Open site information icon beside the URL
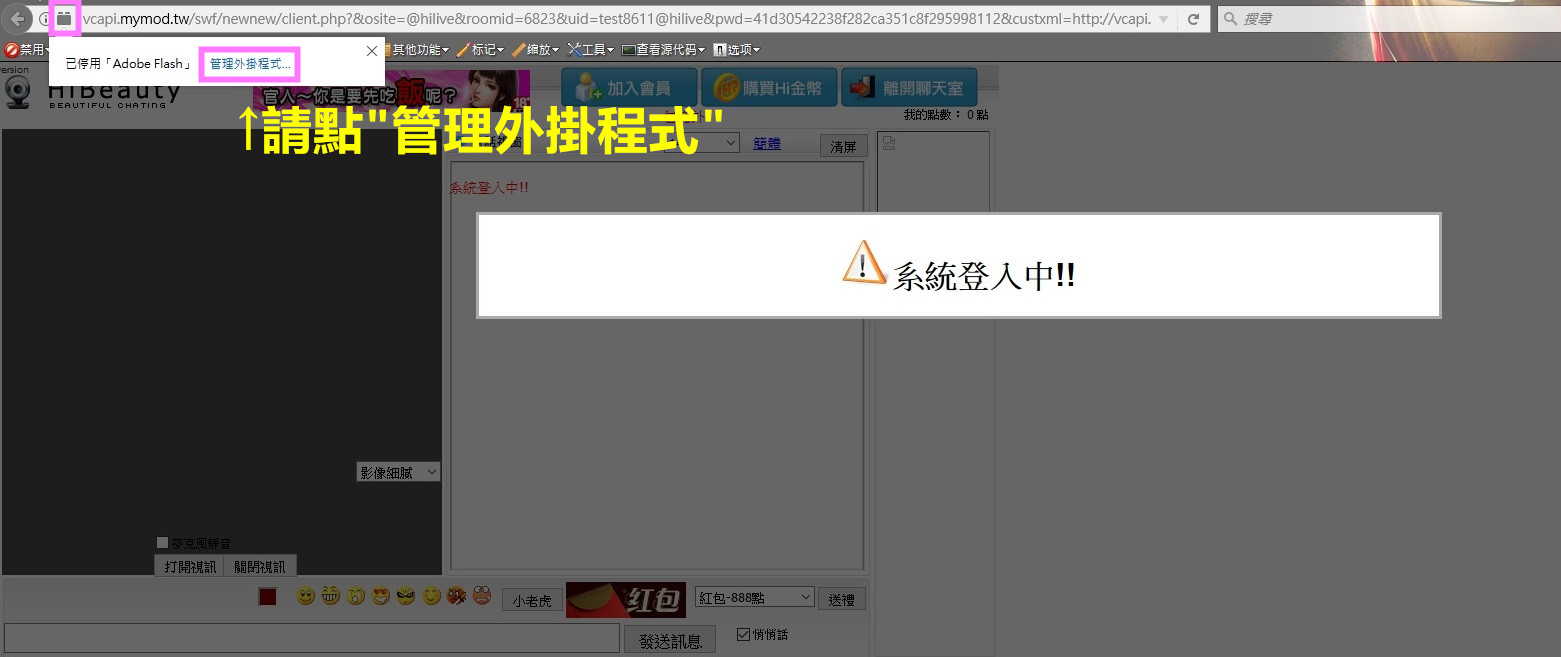1561x657 pixels. coord(44,19)
